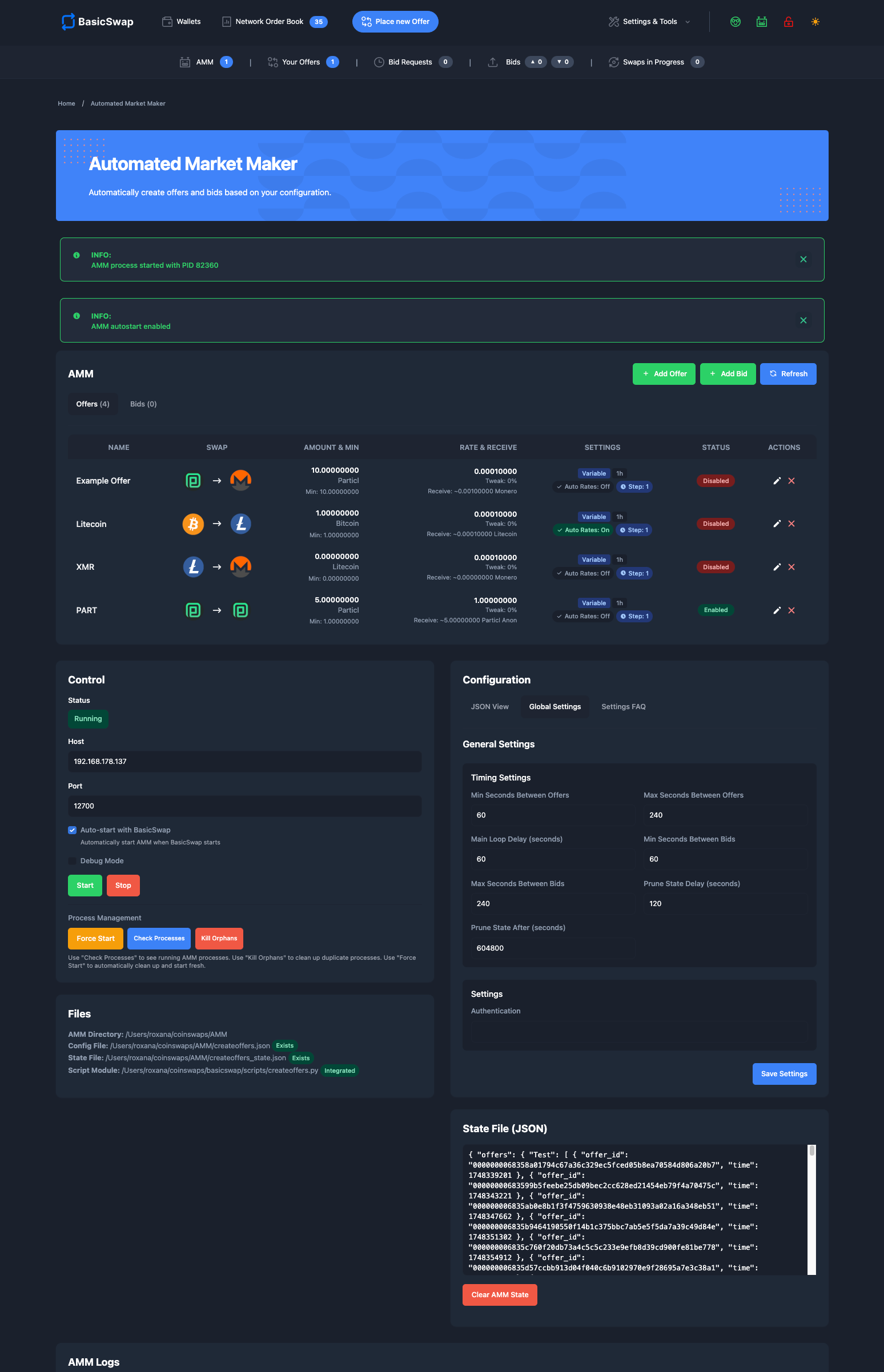This screenshot has width=884, height=1372.
Task: Open the AMM subnav item
Action: (x=206, y=62)
